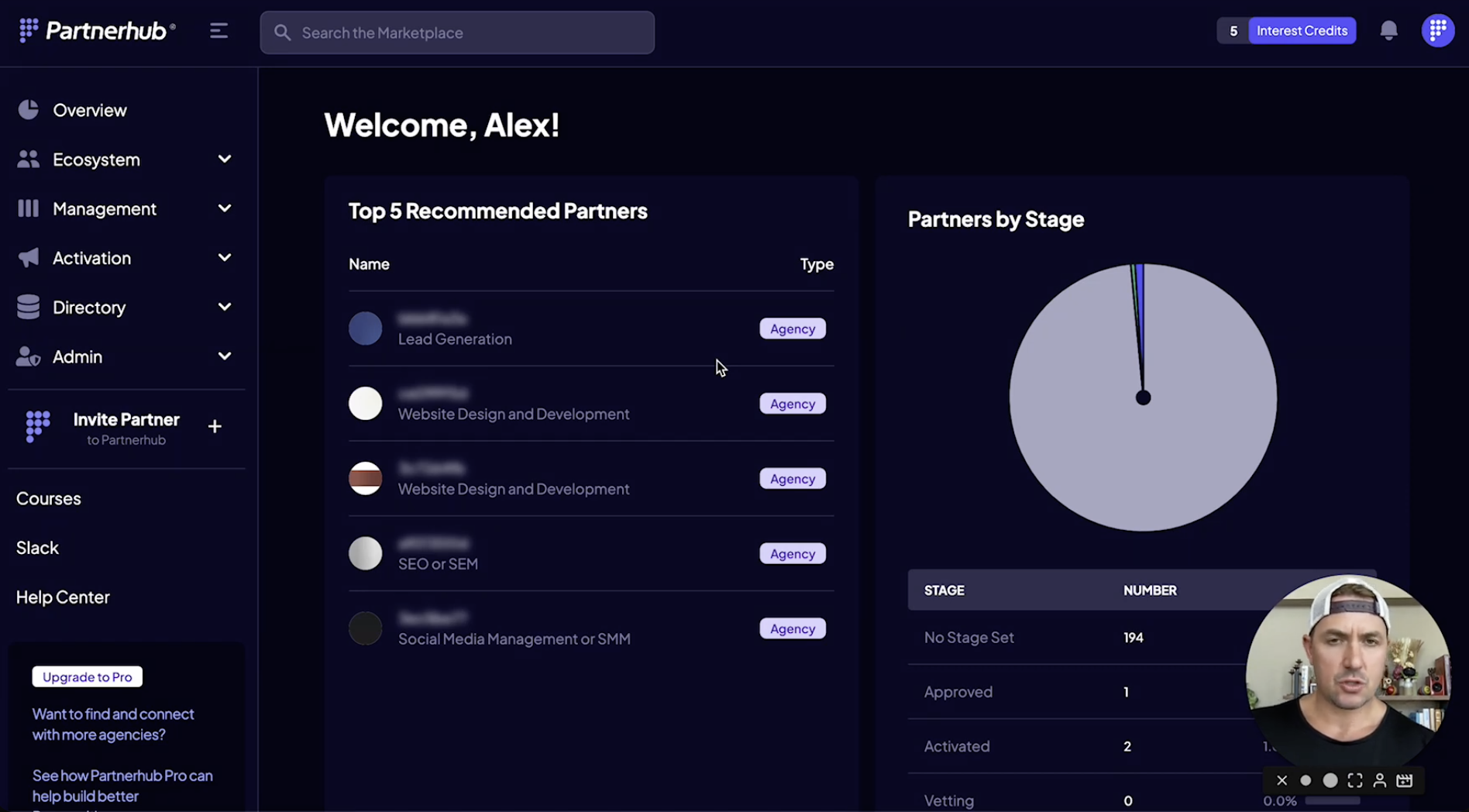Click the Agency tag for Lead Generation
This screenshot has height=812, width=1469.
pos(793,329)
